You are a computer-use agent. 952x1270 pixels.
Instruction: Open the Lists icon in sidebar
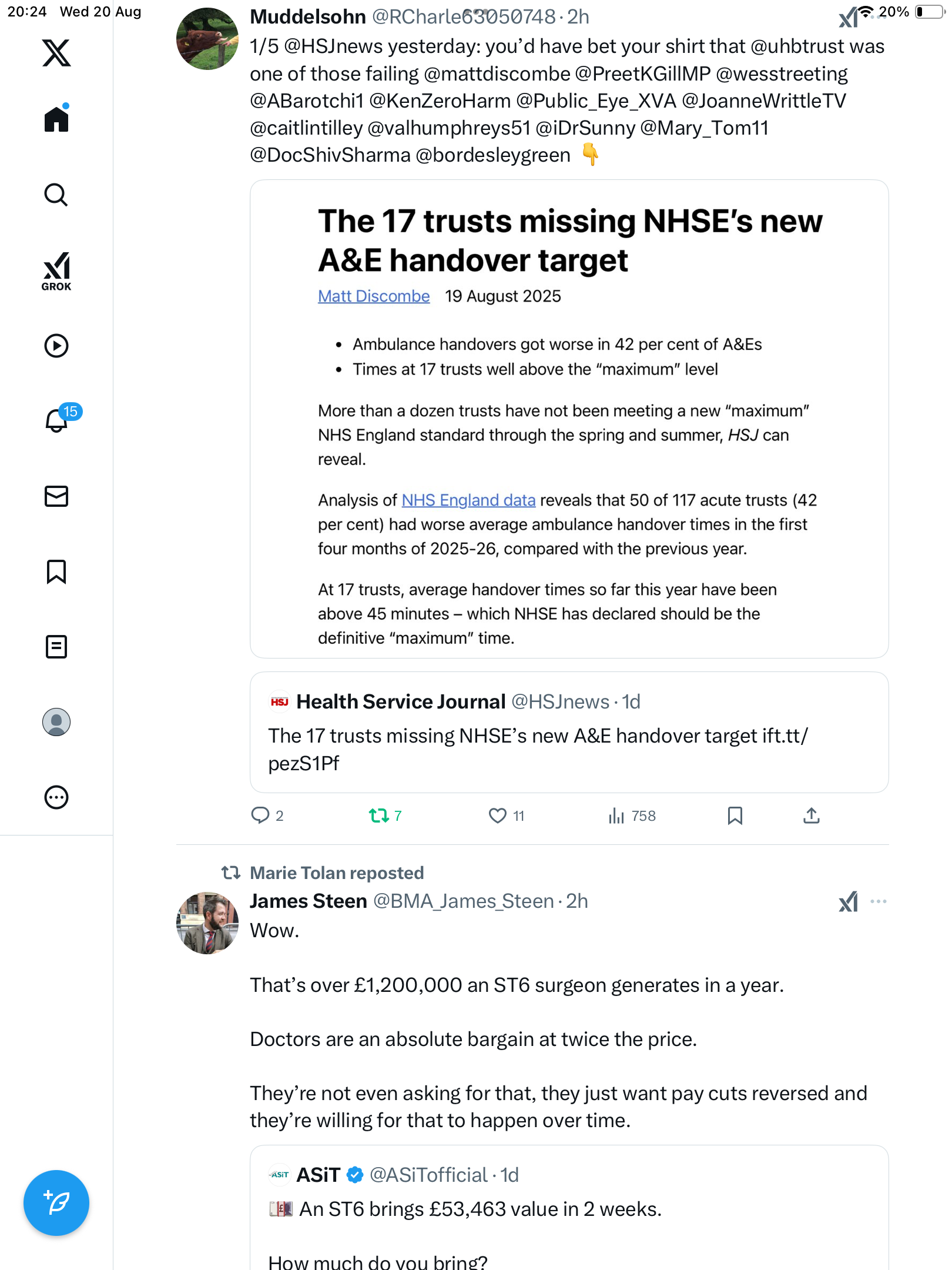[56, 647]
